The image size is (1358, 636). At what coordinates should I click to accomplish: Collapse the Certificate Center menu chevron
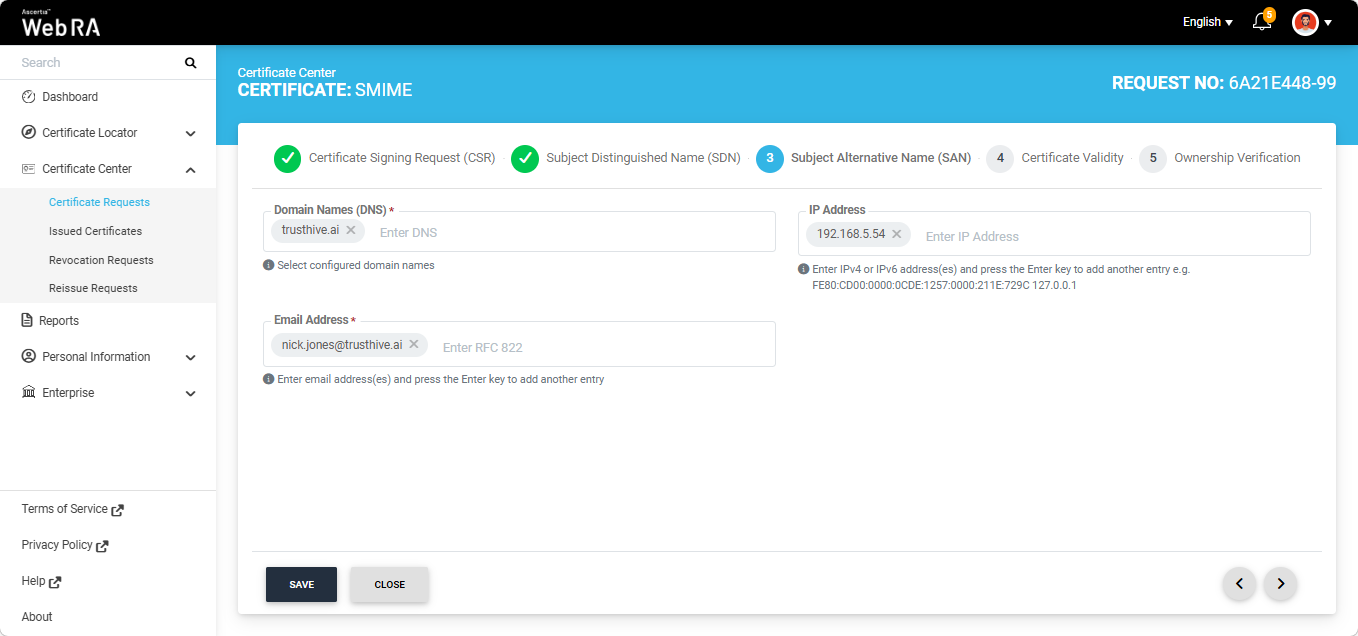click(x=191, y=169)
